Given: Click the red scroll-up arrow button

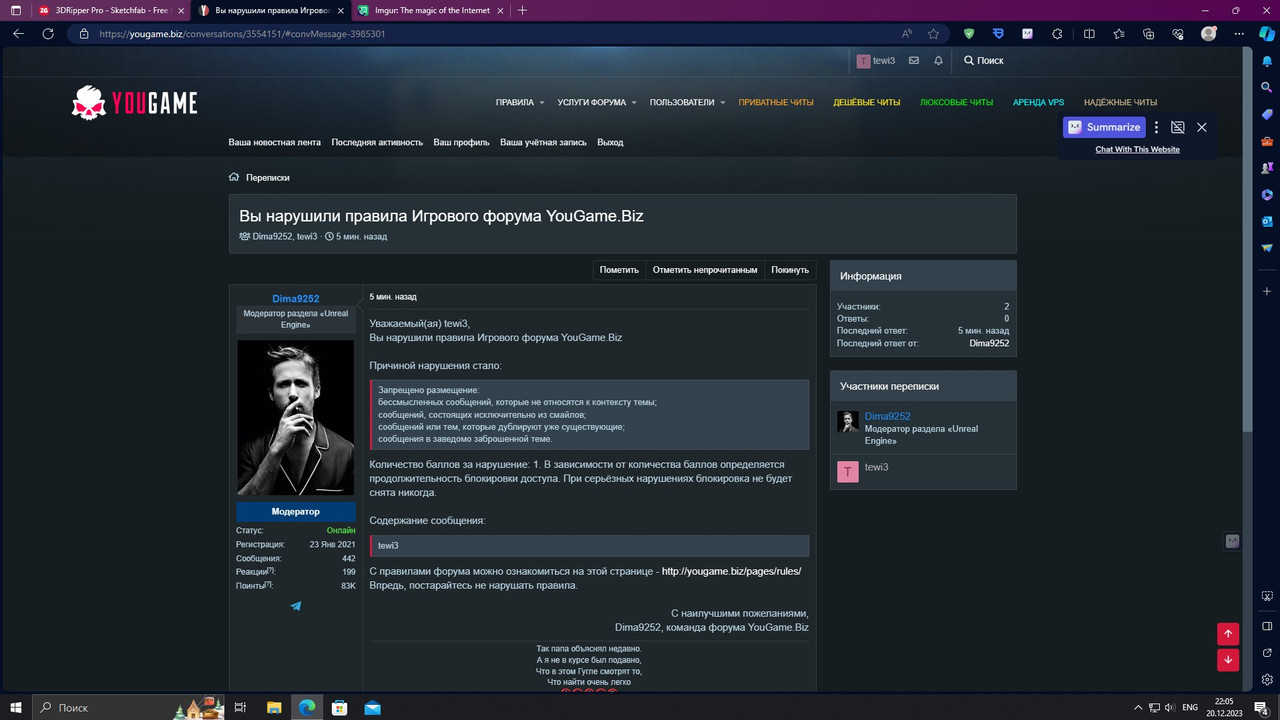Looking at the screenshot, I should pos(1228,633).
